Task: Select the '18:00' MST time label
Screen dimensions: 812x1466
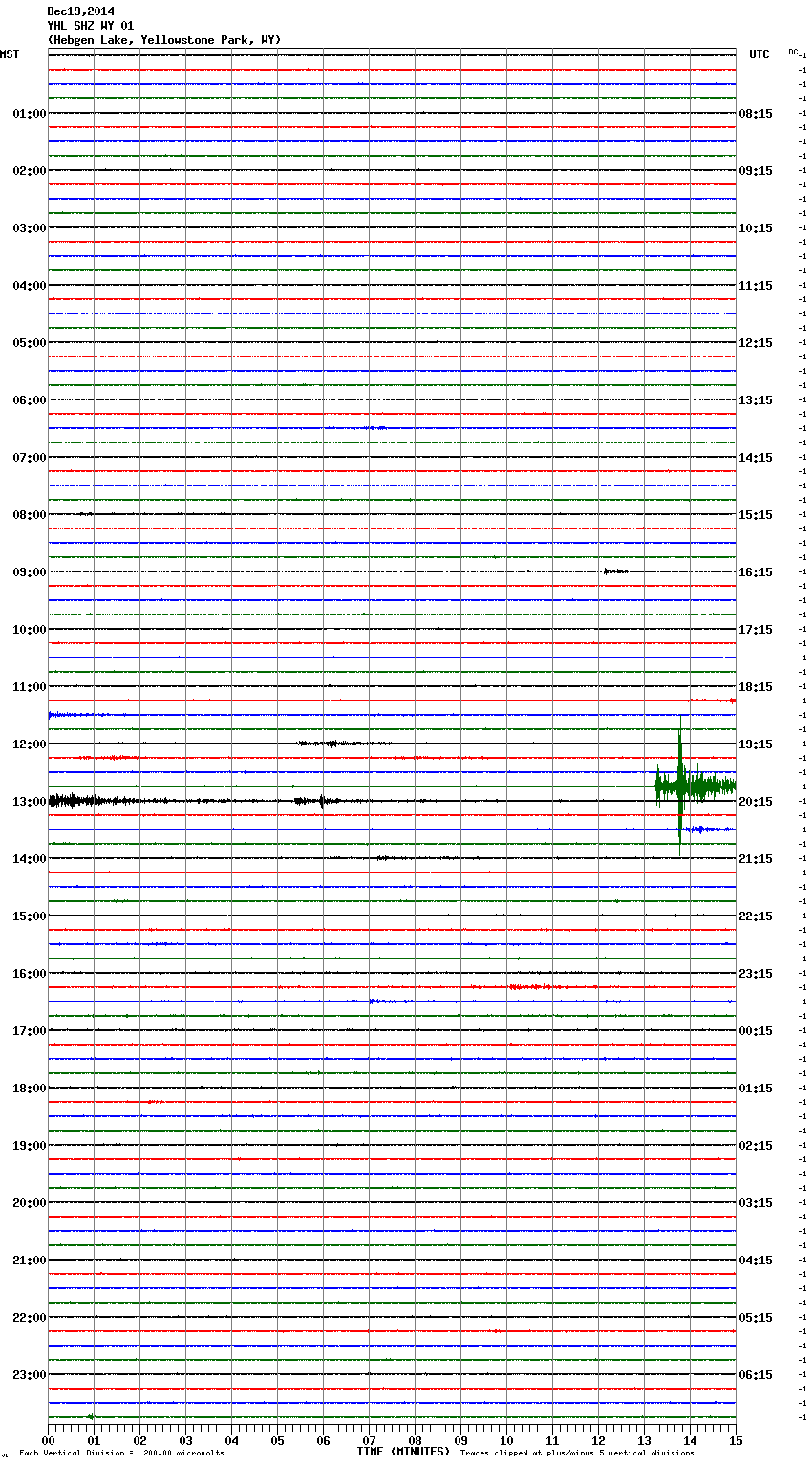Action: pyautogui.click(x=29, y=1089)
